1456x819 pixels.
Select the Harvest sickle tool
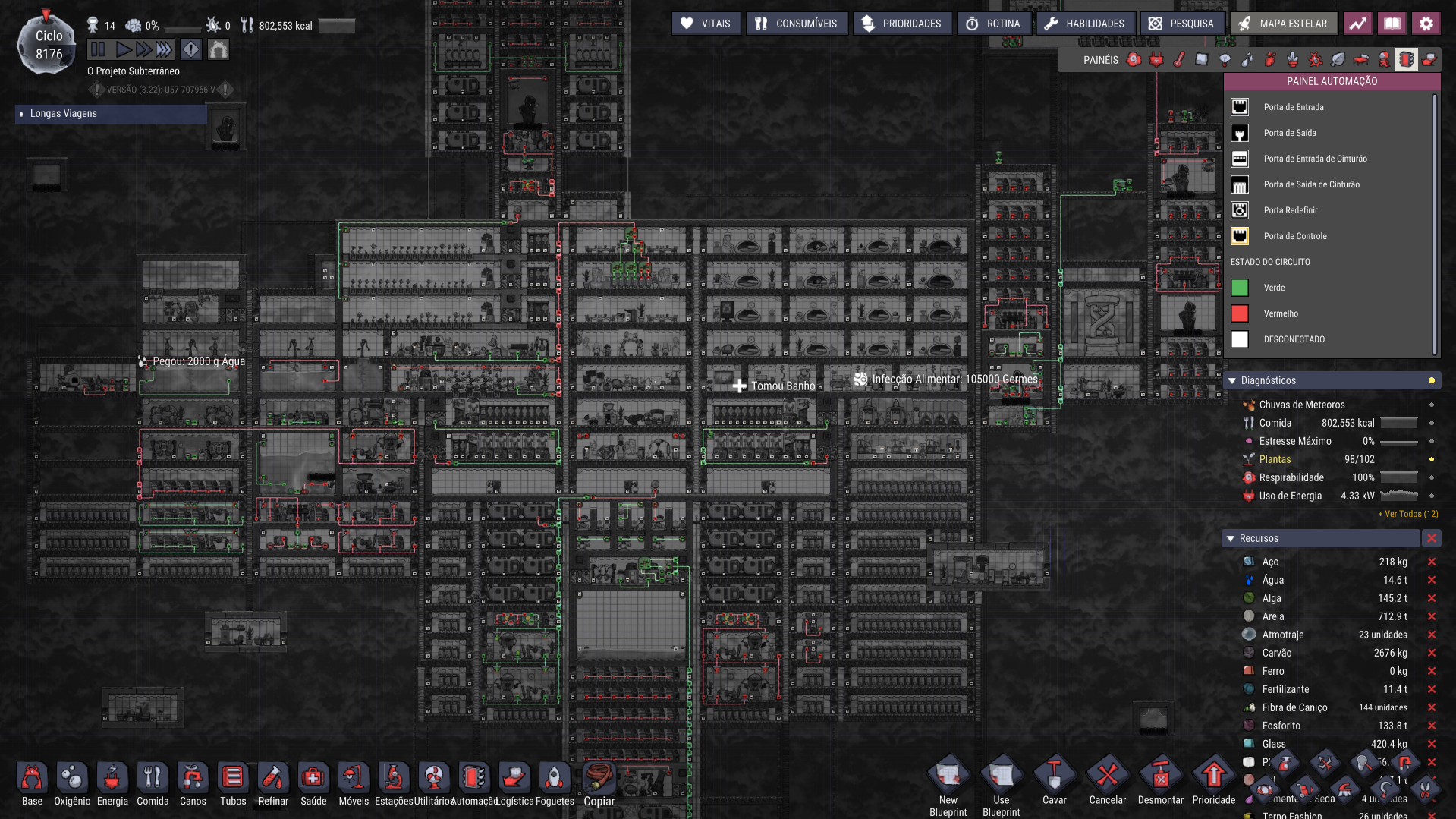(1385, 789)
